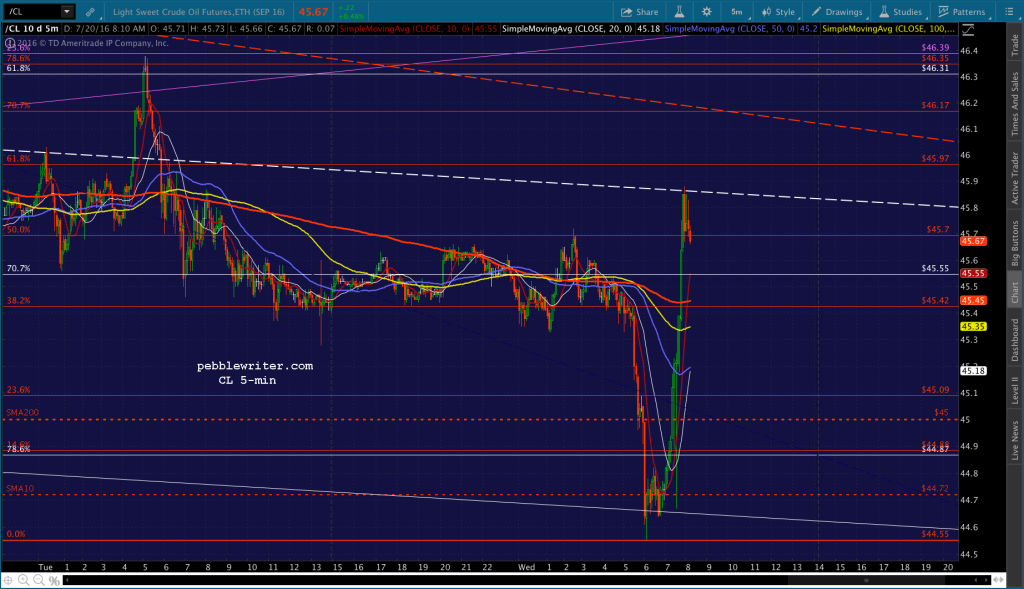Click the 45.55 price bubble on axis

click(x=973, y=273)
